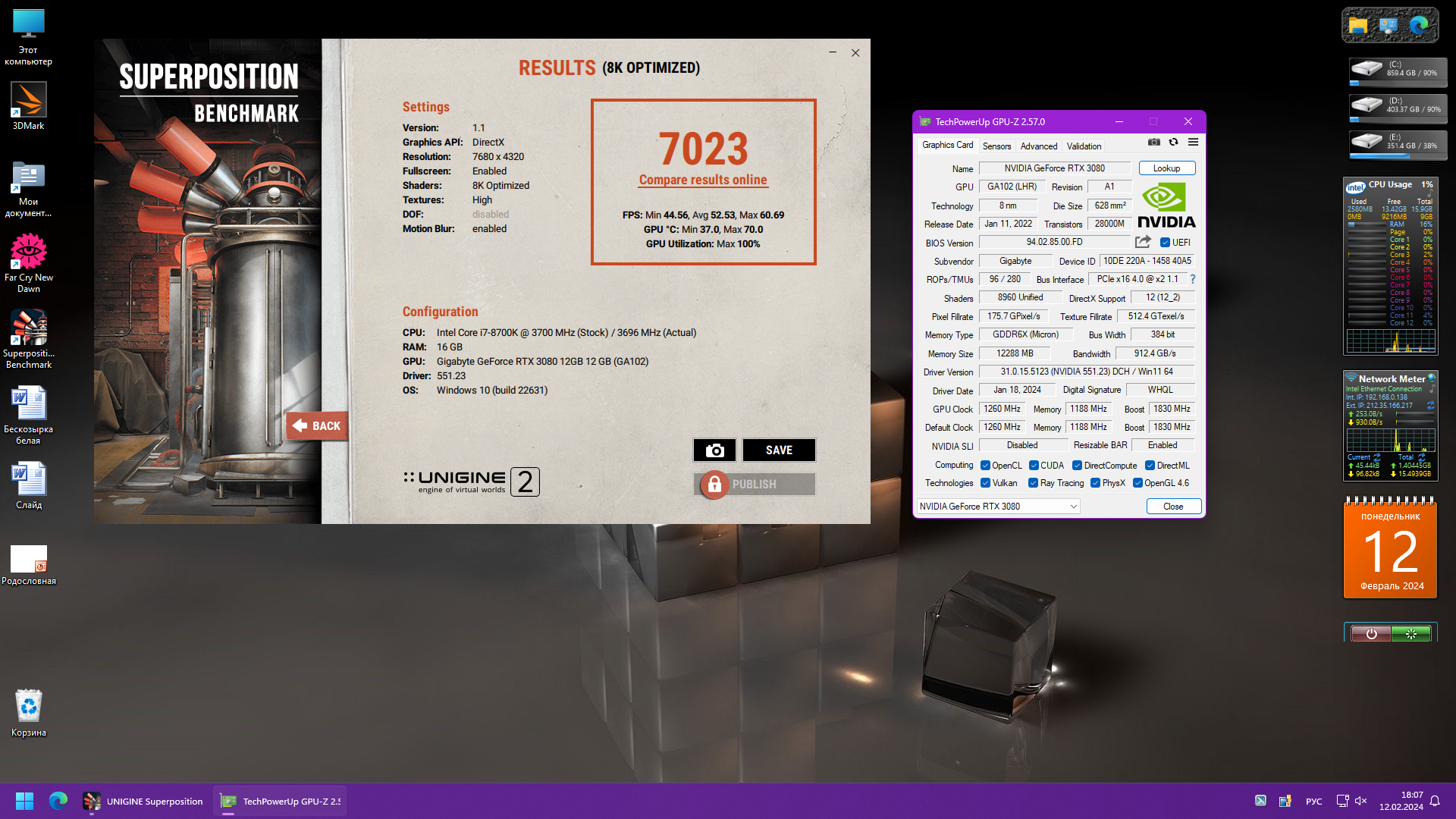Click the NVIDIA logo in GPU-Z

coord(1166,206)
